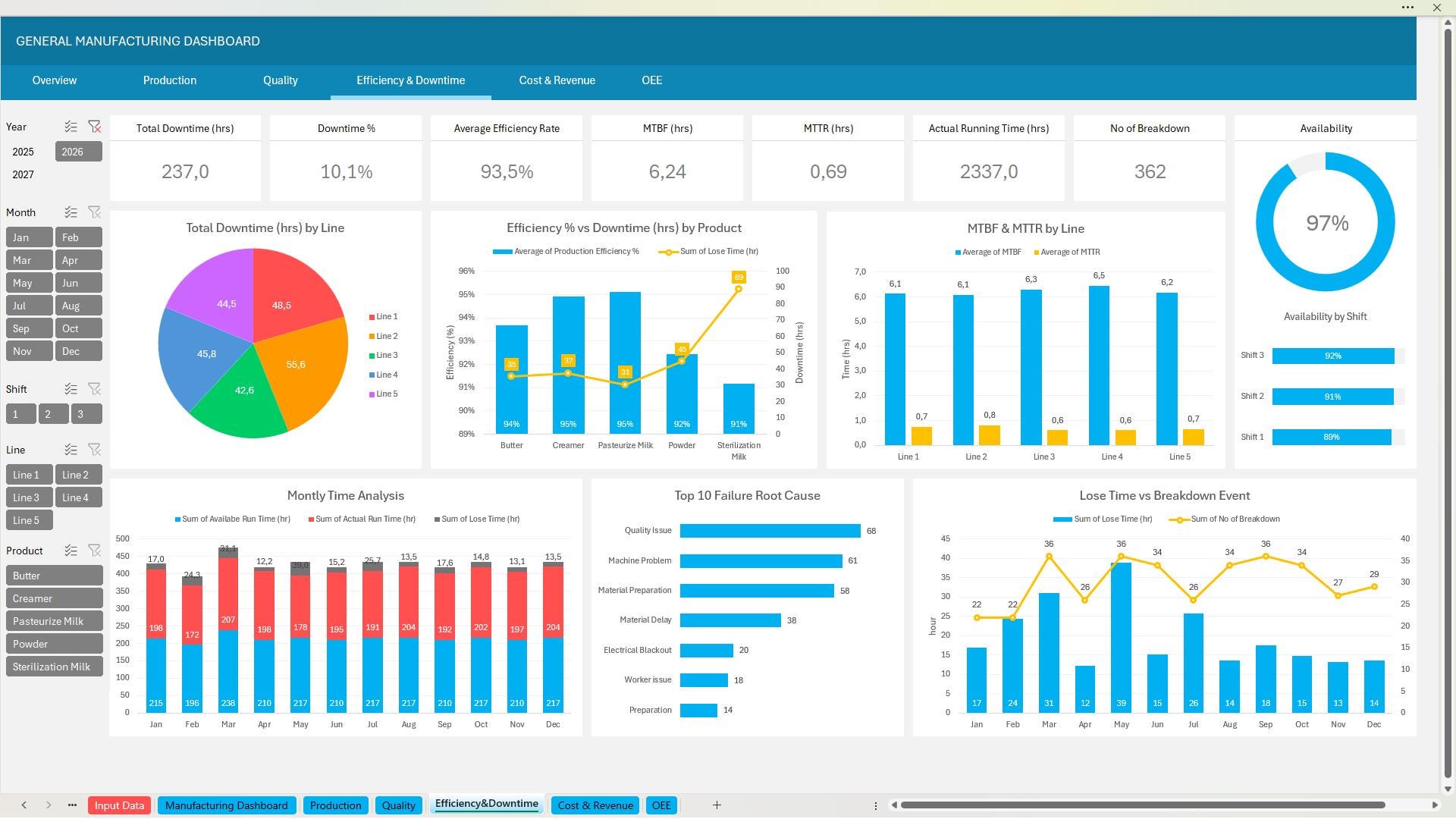This screenshot has width=1456, height=819.
Task: Click the vertical scrollbar thumb
Action: (x=1447, y=402)
